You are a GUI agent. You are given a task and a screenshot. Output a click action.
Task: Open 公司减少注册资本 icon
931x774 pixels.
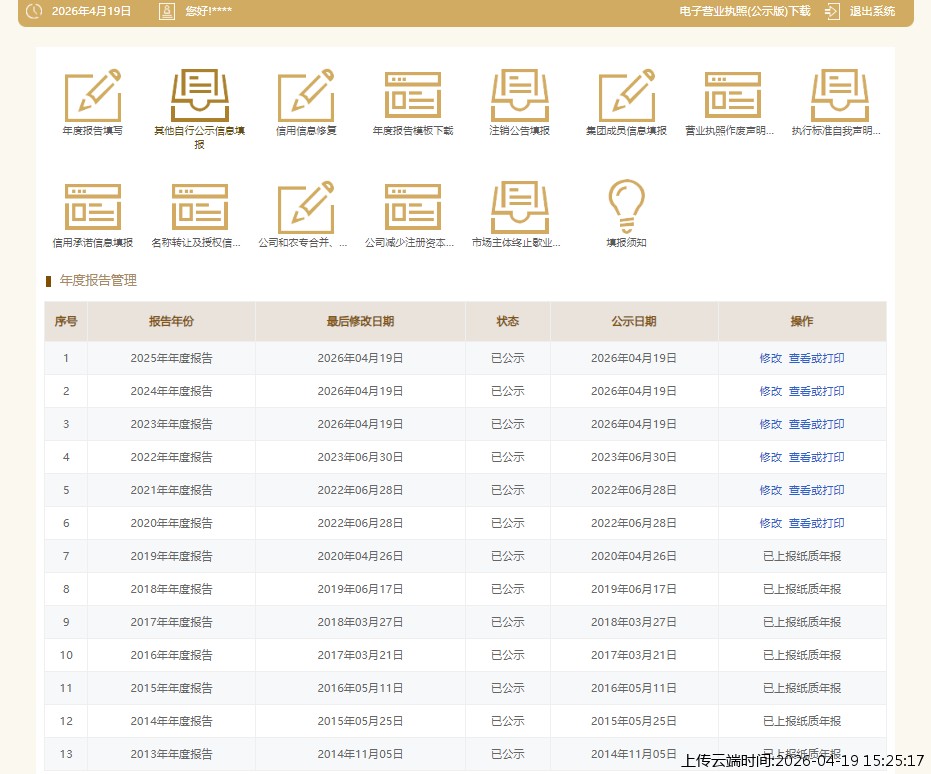tap(413, 208)
